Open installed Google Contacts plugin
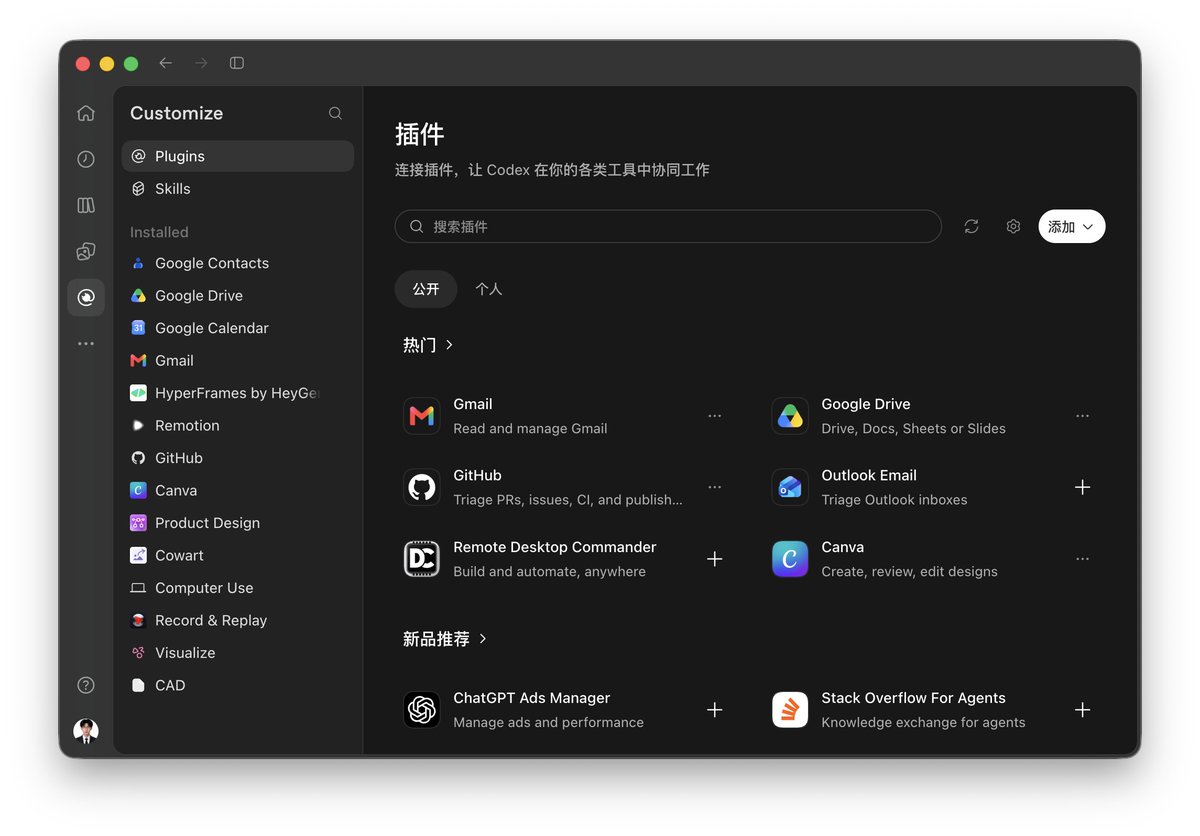This screenshot has height=836, width=1200. click(x=238, y=263)
